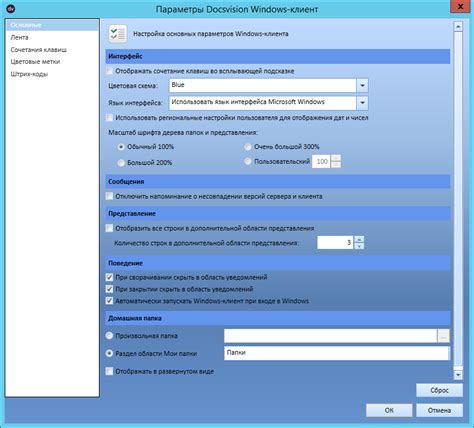Click the scrollbar up arrow
The image size is (474, 428).
[x=458, y=27]
